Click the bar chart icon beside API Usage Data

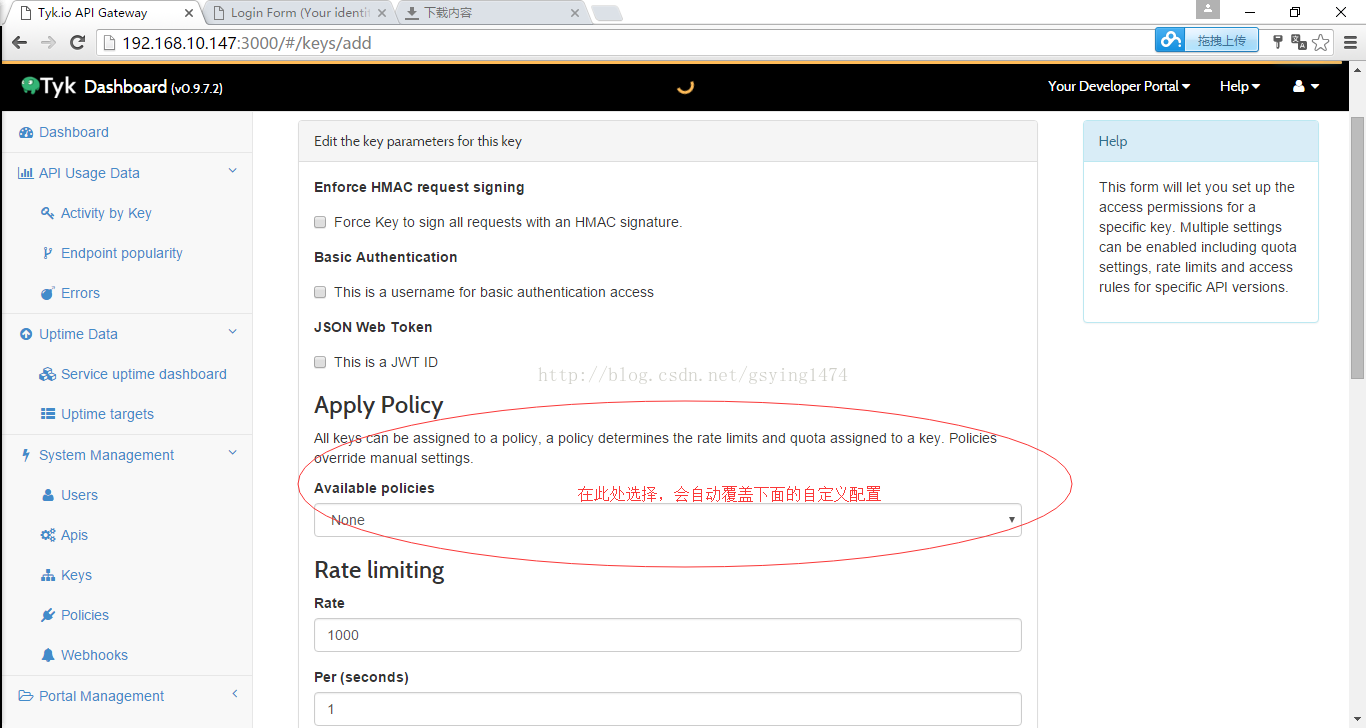(26, 173)
